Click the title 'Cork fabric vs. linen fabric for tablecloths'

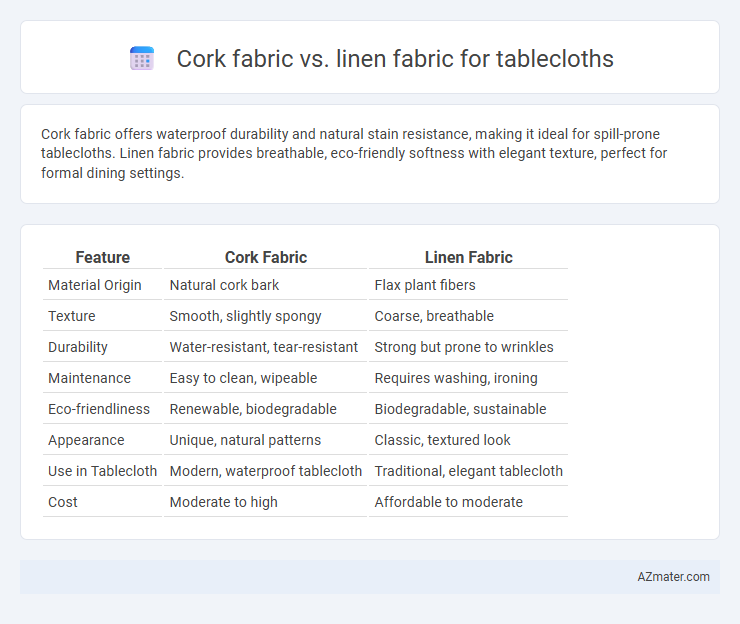coord(395,59)
